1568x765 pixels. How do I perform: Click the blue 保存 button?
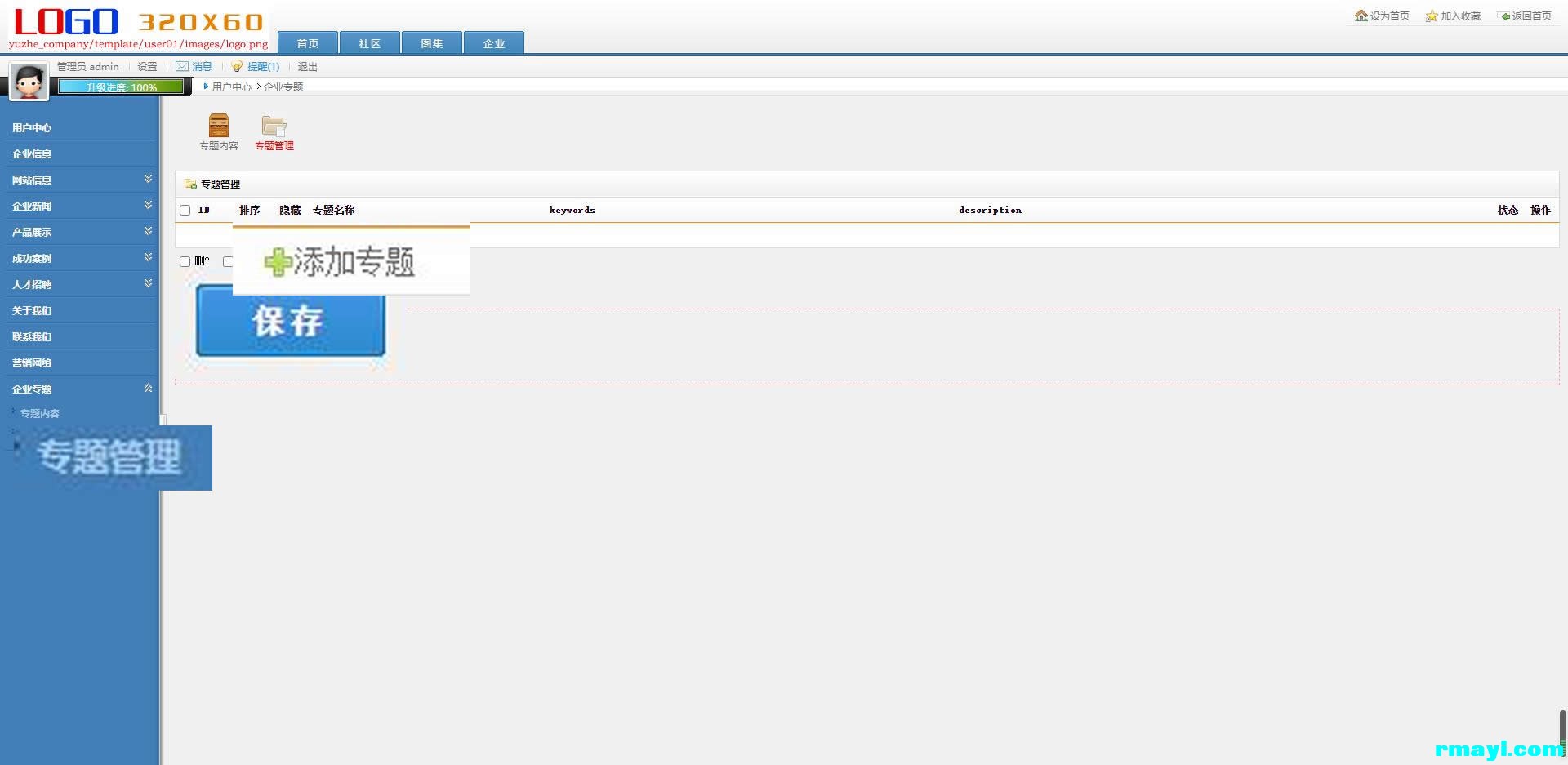pos(291,321)
